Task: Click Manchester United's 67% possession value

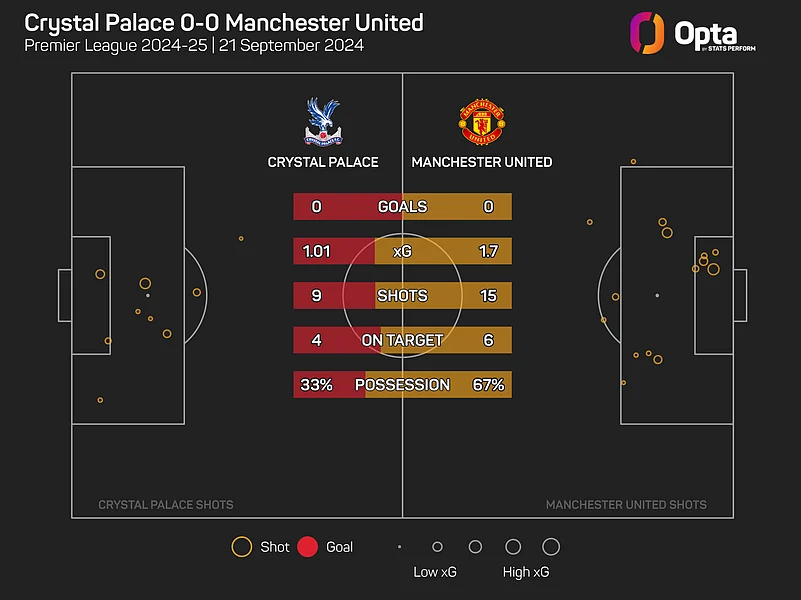Action: coord(488,385)
